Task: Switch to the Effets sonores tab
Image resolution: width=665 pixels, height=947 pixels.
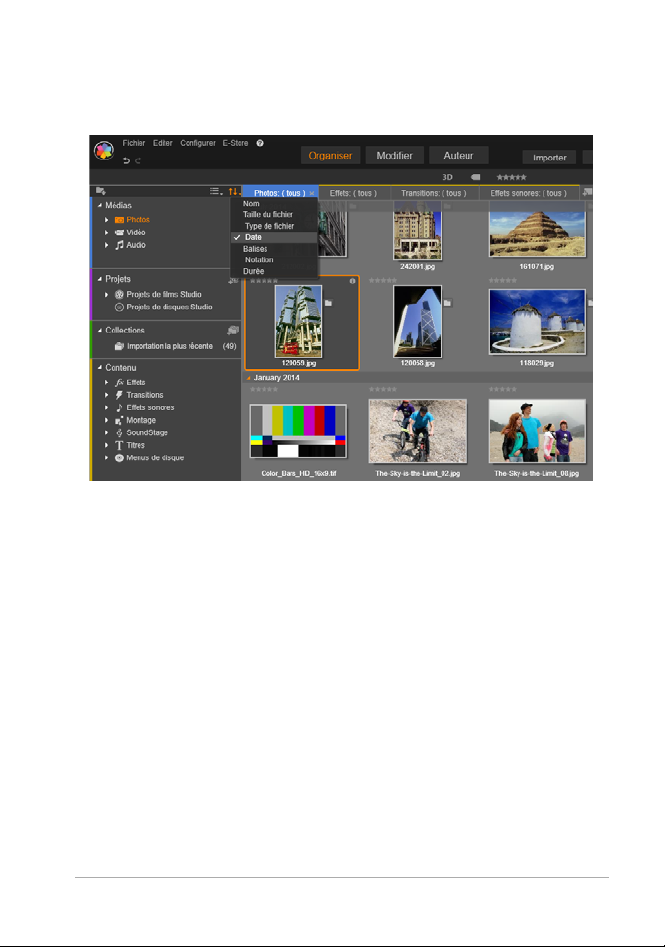Action: coord(528,192)
